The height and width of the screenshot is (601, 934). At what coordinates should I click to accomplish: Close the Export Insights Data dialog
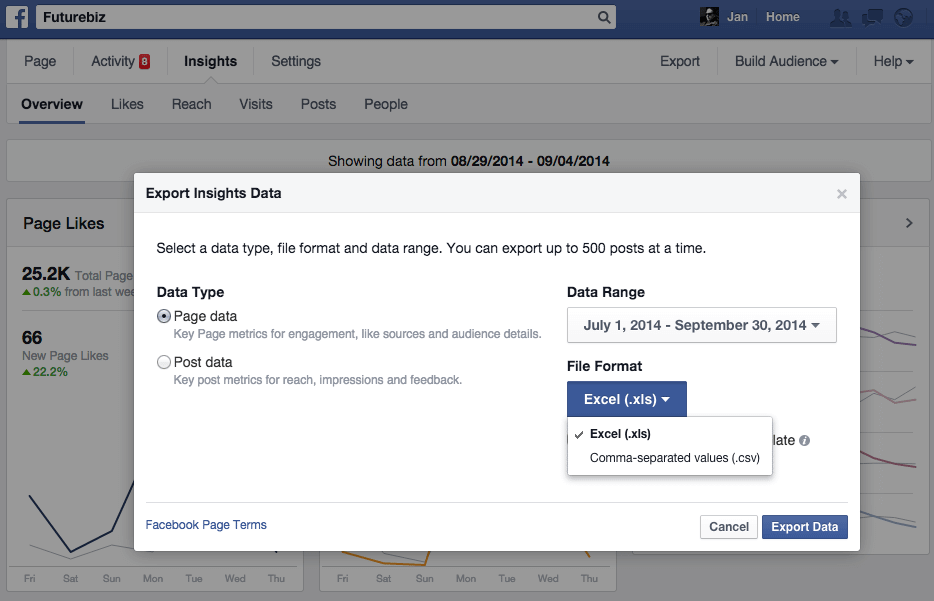(x=842, y=194)
